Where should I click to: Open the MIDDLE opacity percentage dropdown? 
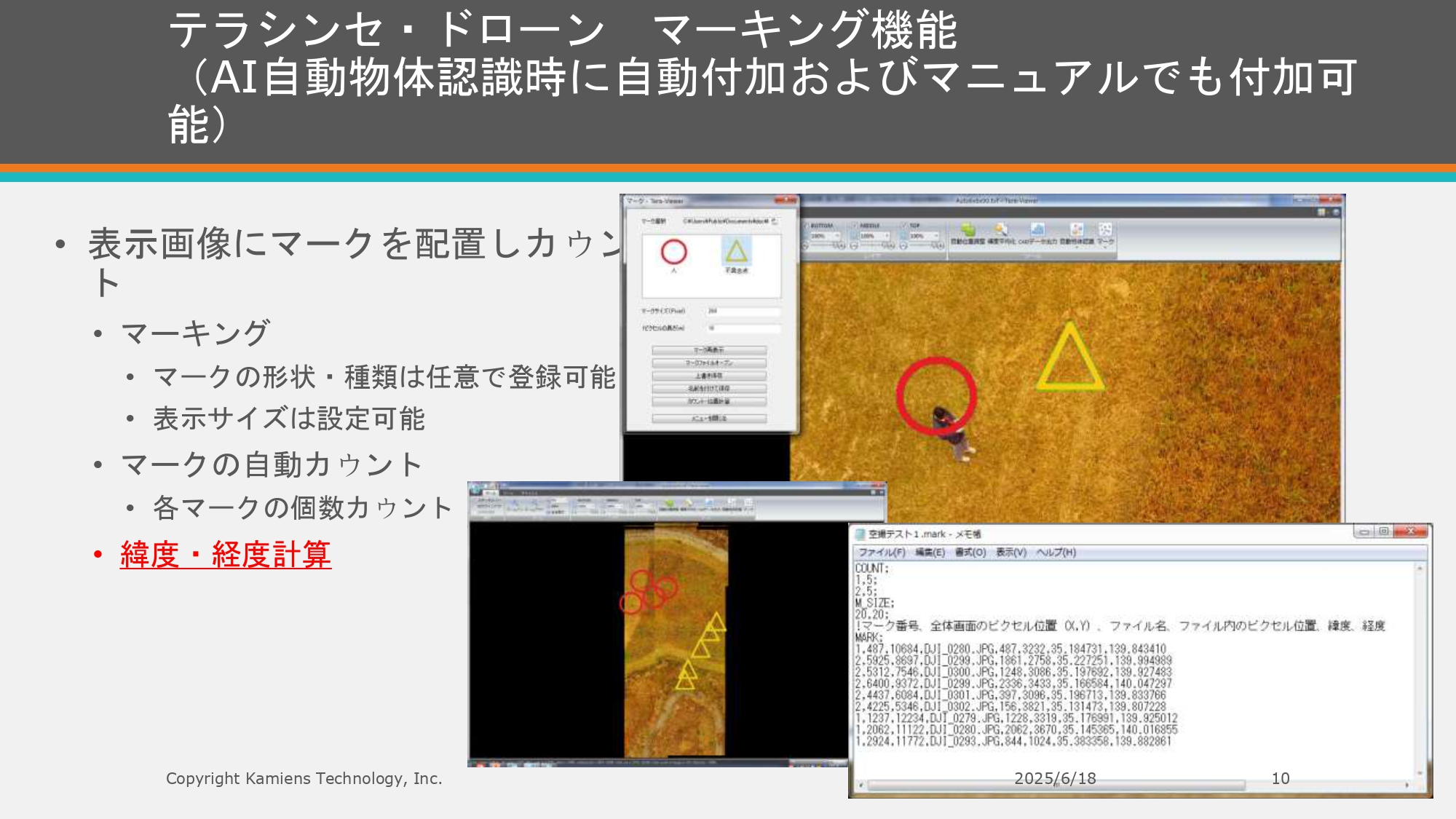[887, 236]
